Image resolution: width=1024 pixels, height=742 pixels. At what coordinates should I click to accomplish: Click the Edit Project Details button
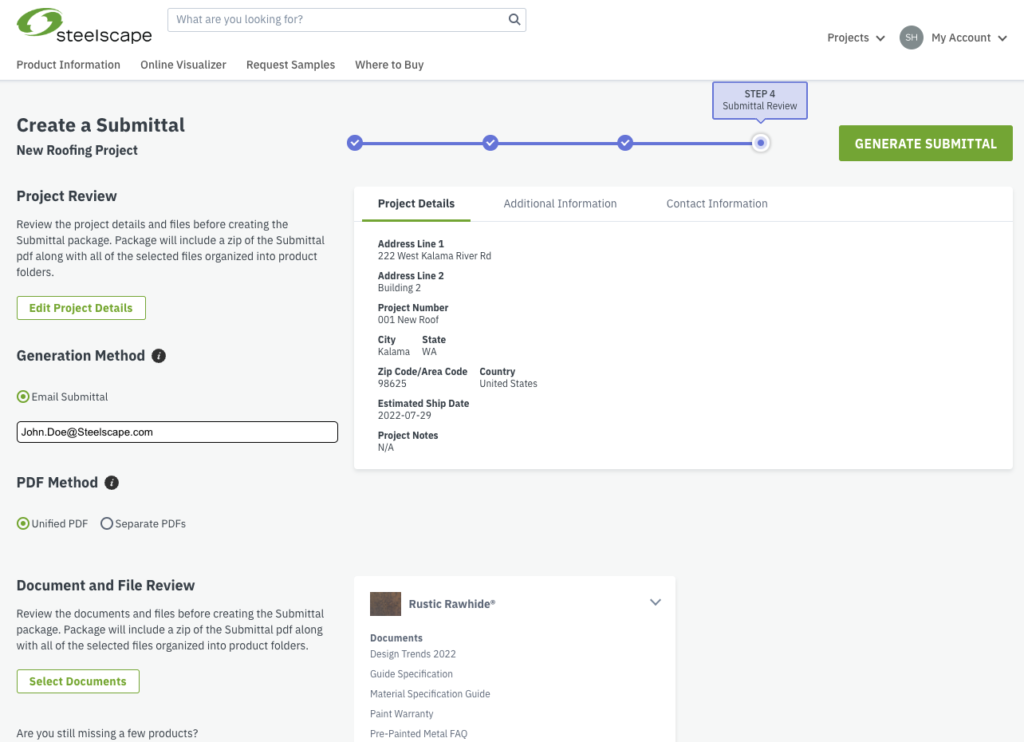81,308
